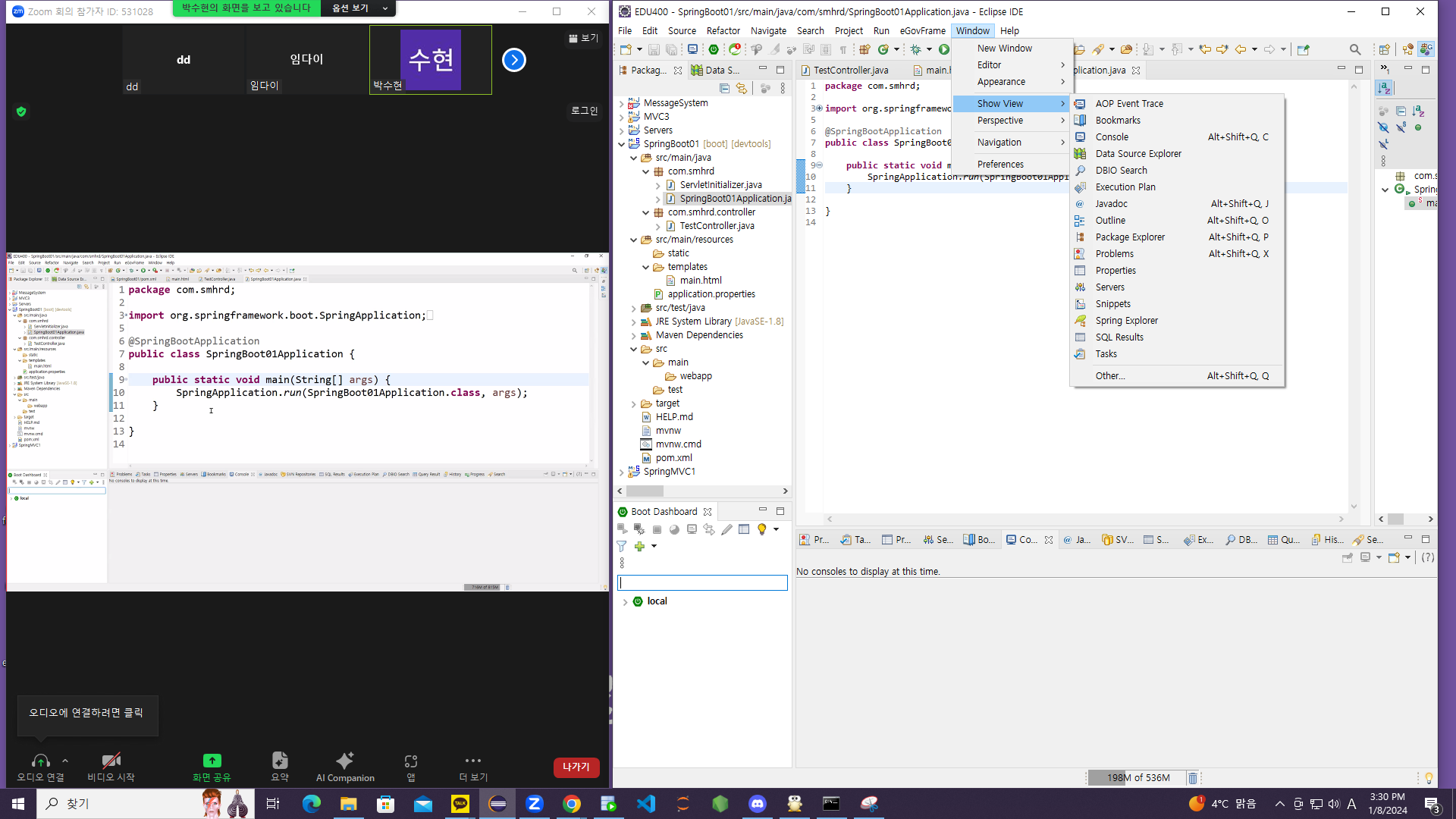Click the garbage collector trash icon
The width and height of the screenshot is (1456, 819).
click(1192, 778)
